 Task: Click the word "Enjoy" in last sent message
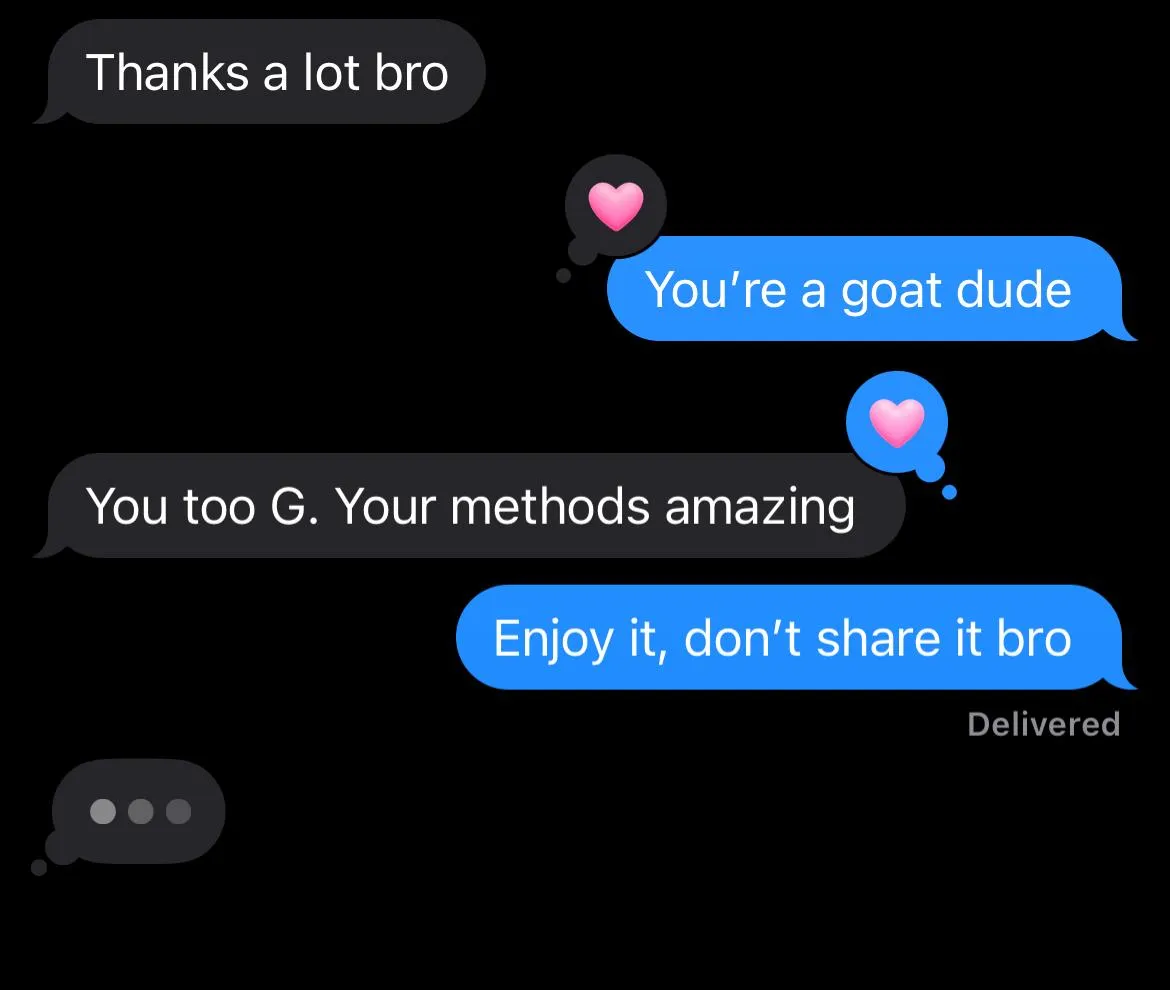pyautogui.click(x=553, y=640)
